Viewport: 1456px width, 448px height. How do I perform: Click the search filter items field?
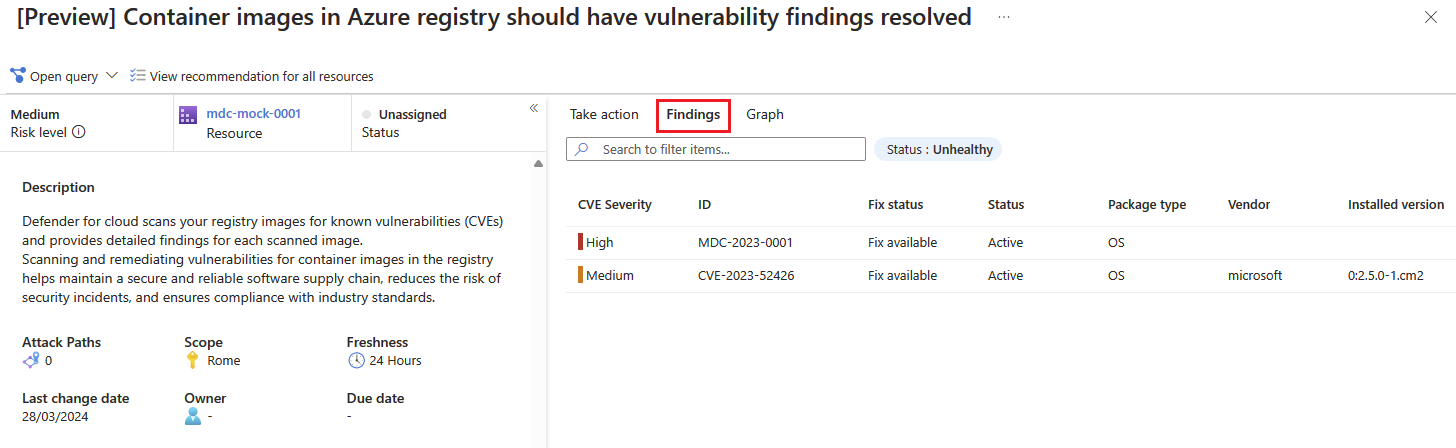click(728, 149)
